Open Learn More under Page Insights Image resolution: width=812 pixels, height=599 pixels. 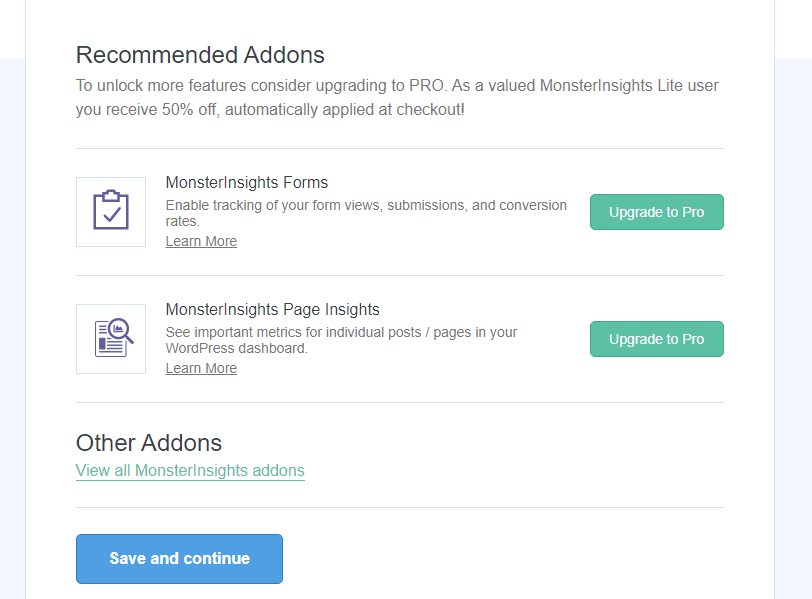[x=201, y=368]
